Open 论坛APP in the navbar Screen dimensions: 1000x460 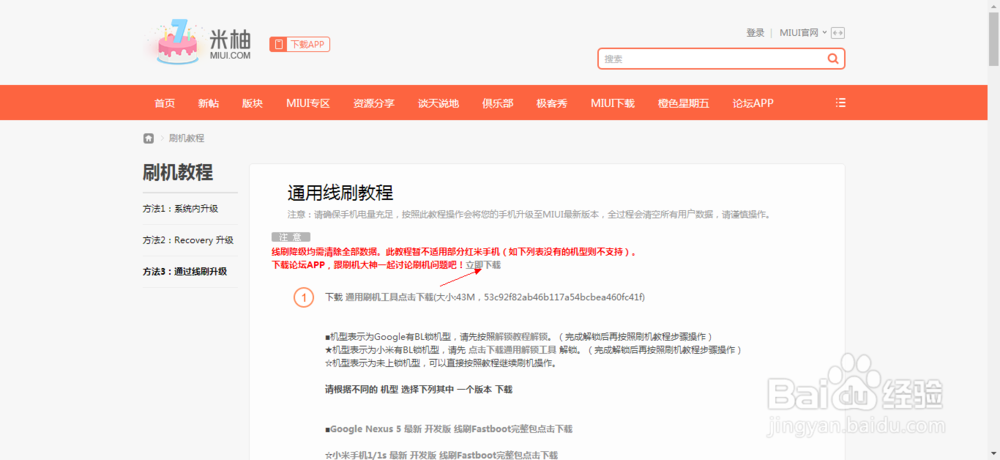tap(753, 103)
